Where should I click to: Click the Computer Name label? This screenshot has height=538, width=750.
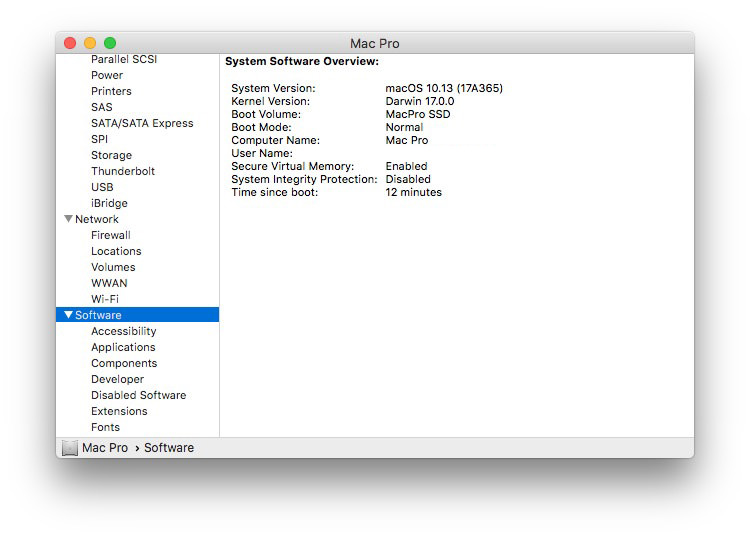276,140
